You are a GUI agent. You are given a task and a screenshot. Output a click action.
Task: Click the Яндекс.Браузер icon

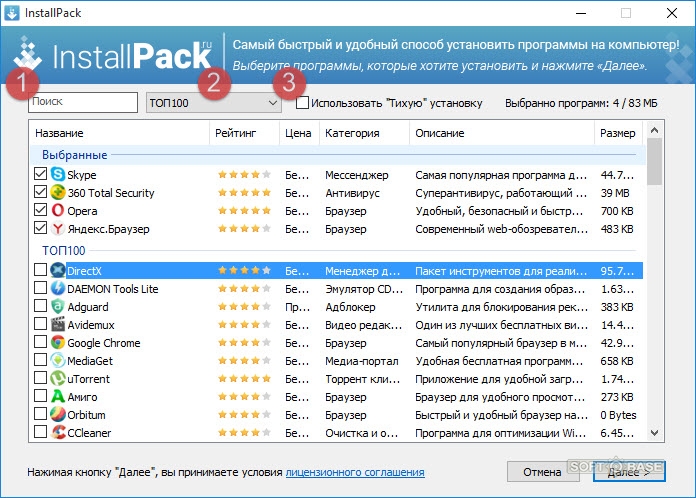pos(58,229)
